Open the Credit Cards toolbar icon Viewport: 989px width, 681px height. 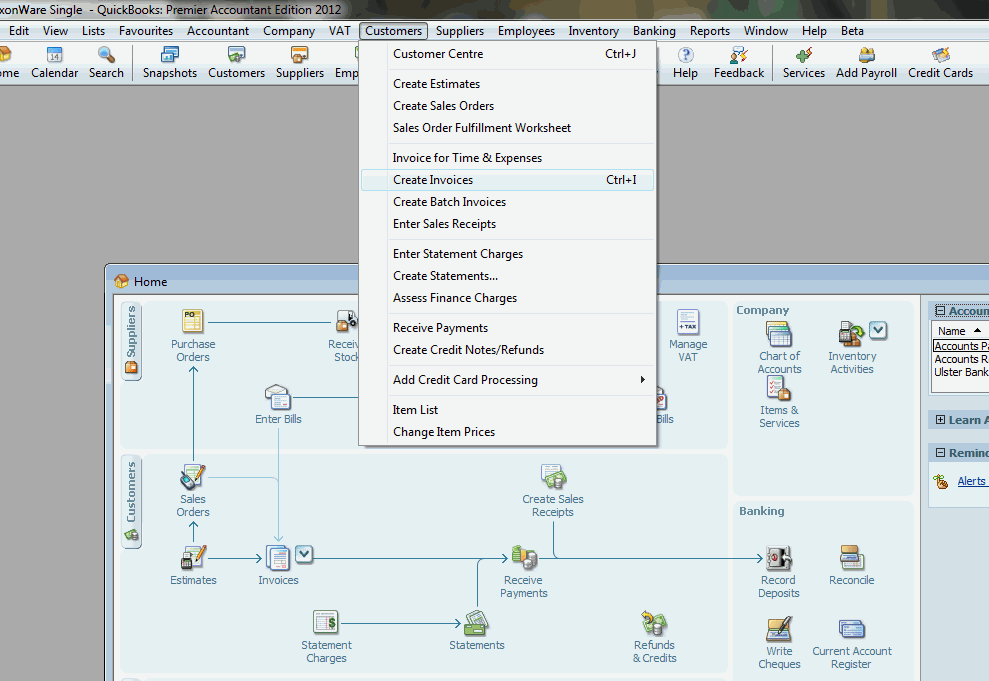(x=940, y=62)
